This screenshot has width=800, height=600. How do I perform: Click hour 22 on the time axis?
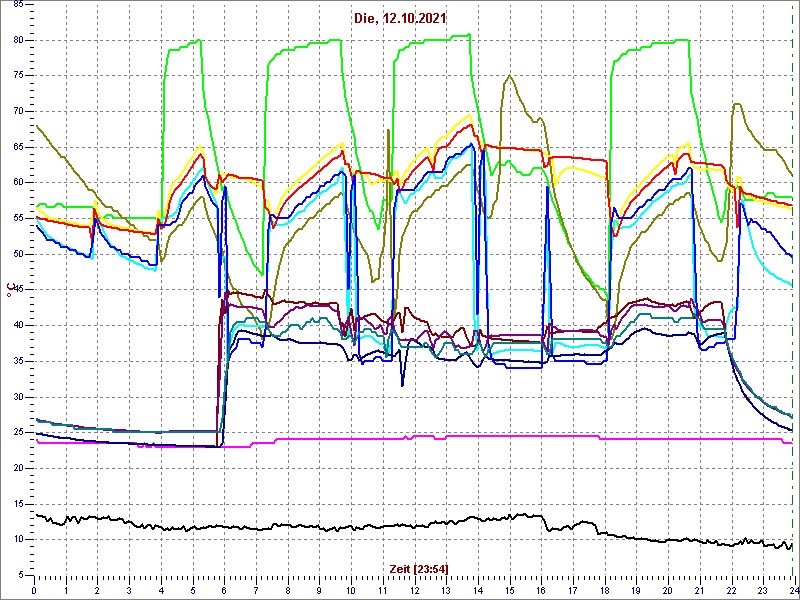pyautogui.click(x=731, y=590)
